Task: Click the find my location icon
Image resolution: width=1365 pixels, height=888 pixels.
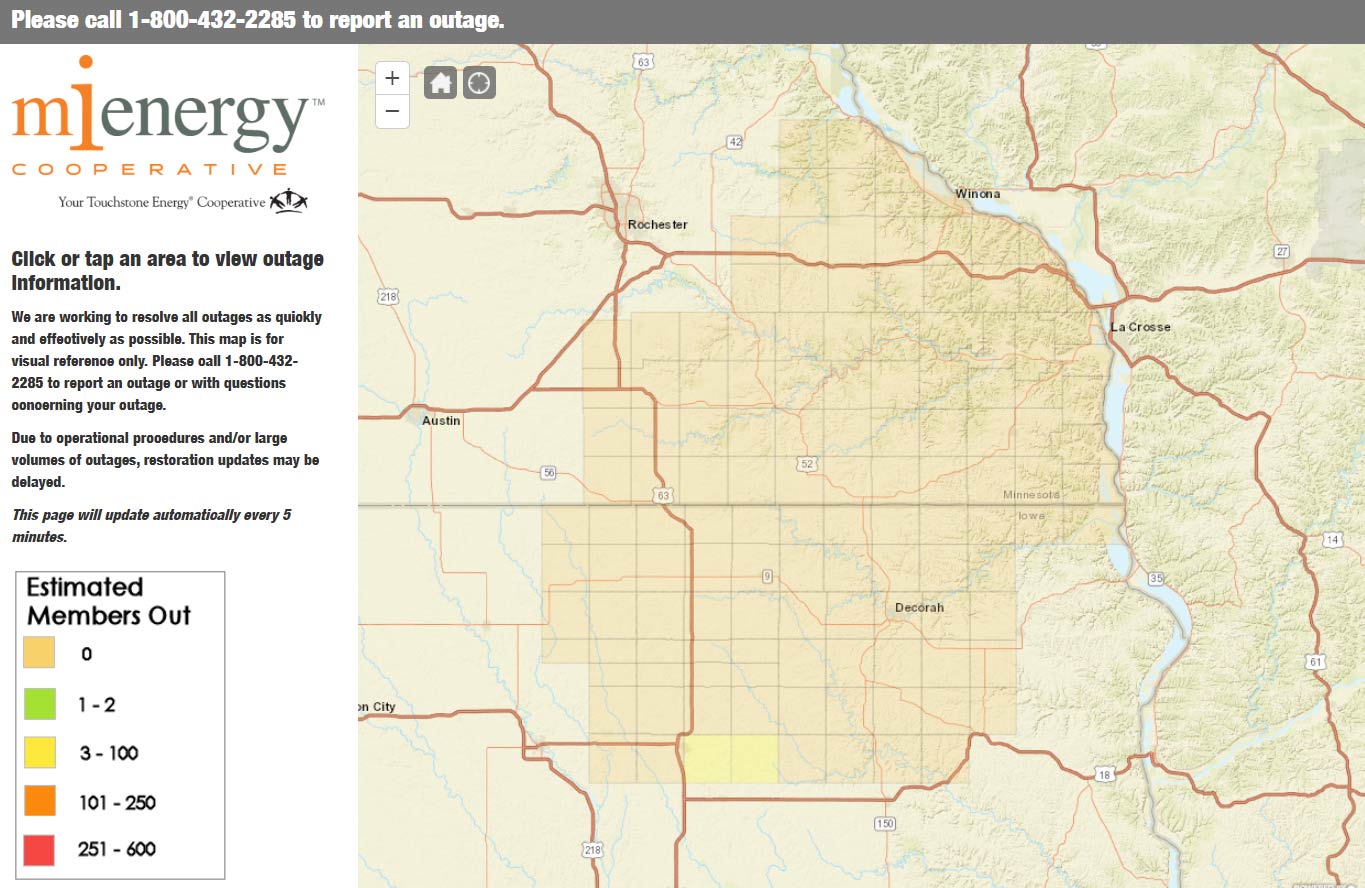Action: click(480, 83)
